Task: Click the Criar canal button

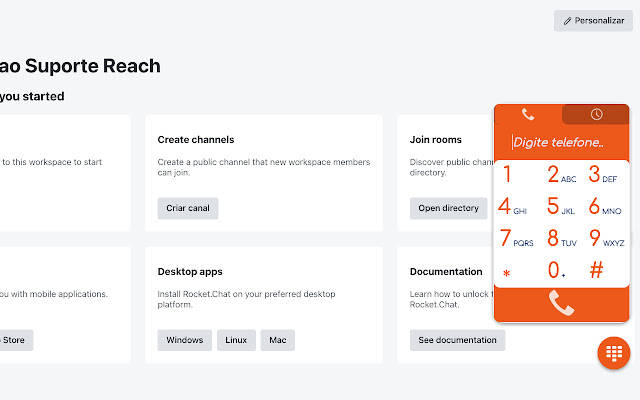Action: (188, 208)
